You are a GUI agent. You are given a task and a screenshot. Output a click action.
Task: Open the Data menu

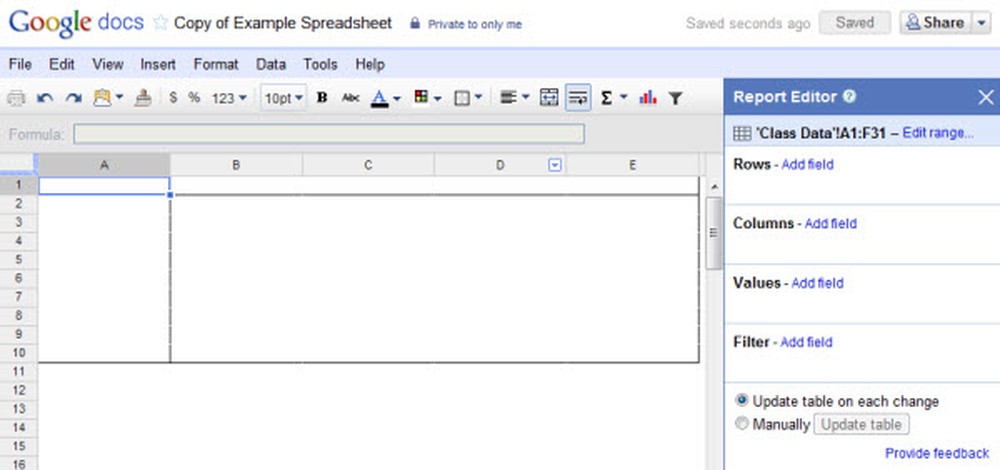click(270, 64)
